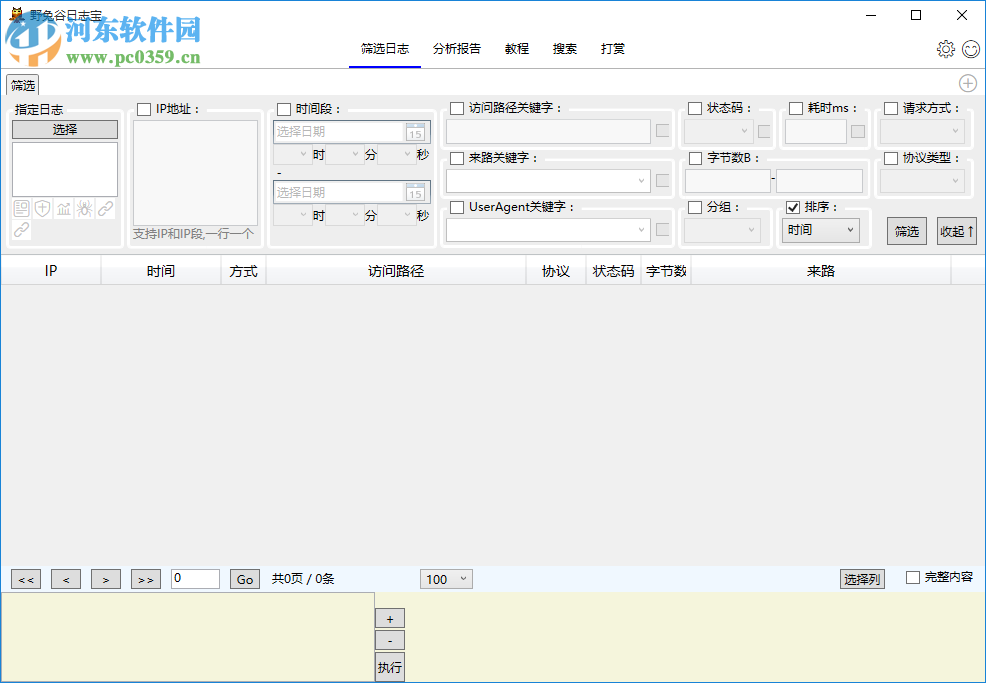Click the 筛选 filter button
The height and width of the screenshot is (683, 986).
pos(906,230)
